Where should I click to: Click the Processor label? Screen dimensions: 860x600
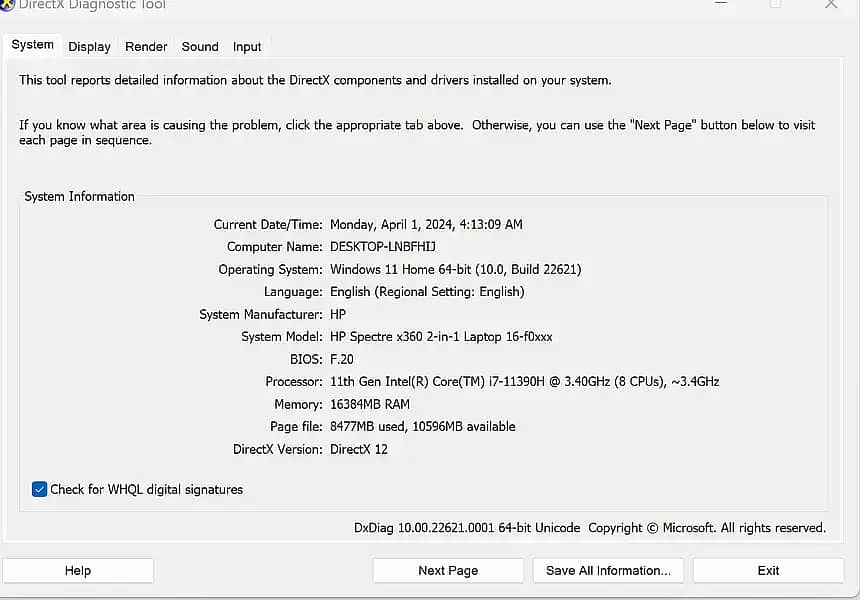[x=294, y=382]
